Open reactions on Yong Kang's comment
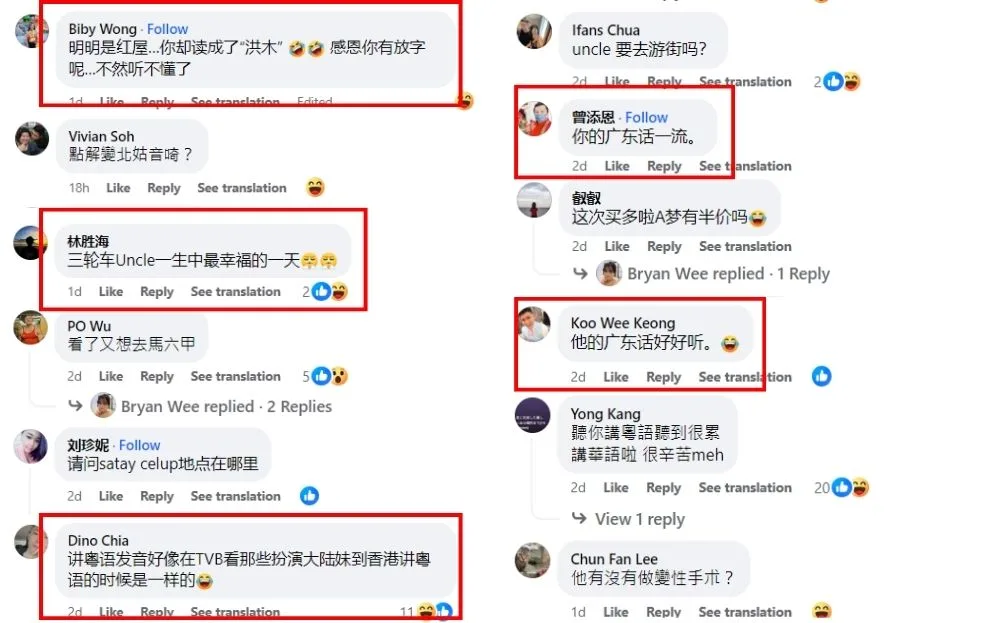 pos(841,488)
